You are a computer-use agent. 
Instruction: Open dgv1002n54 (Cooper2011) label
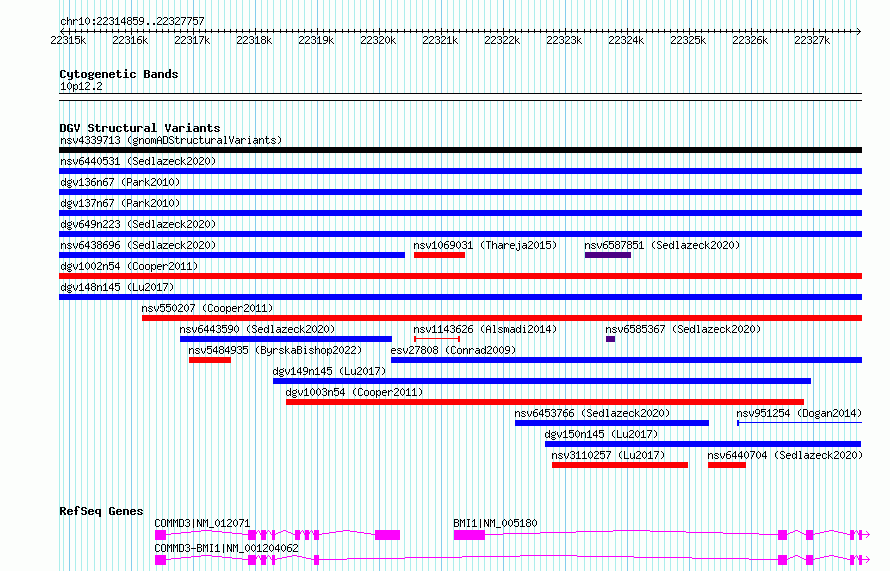[129, 266]
